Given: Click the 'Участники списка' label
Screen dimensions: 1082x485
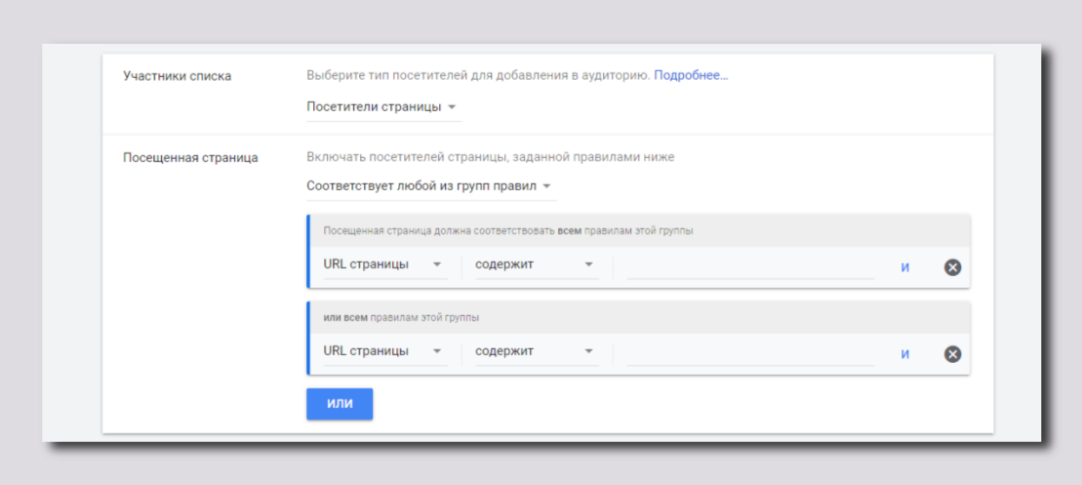Looking at the screenshot, I should click(177, 77).
